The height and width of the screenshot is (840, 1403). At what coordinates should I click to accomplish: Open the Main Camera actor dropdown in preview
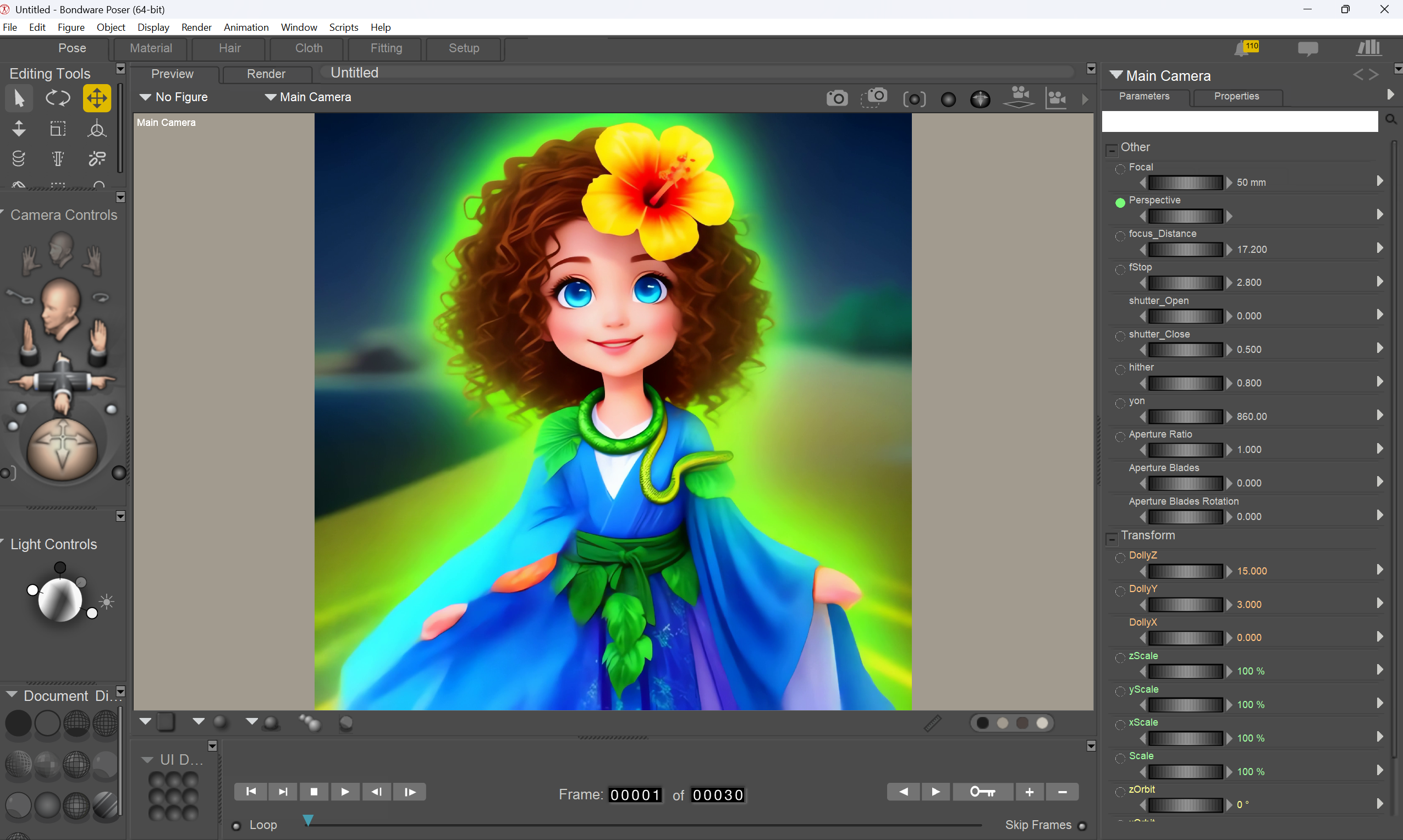click(308, 97)
